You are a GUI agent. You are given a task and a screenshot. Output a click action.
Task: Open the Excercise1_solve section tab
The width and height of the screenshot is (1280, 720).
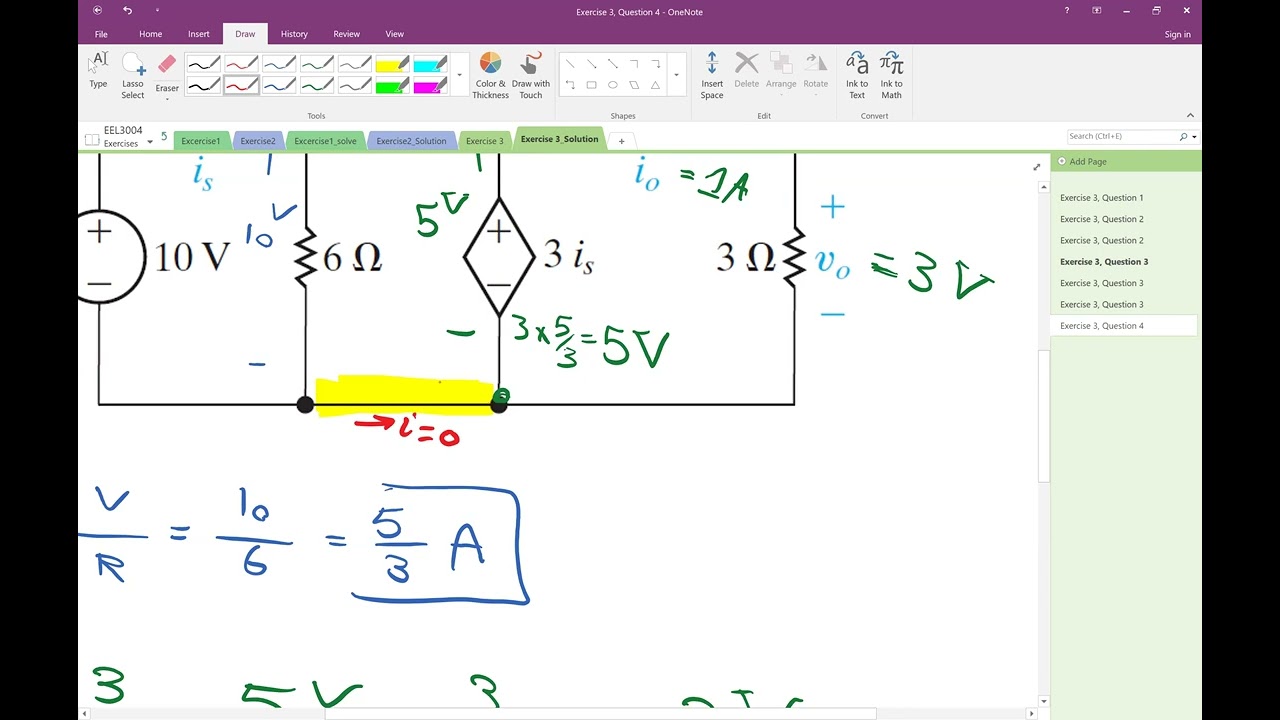325,141
